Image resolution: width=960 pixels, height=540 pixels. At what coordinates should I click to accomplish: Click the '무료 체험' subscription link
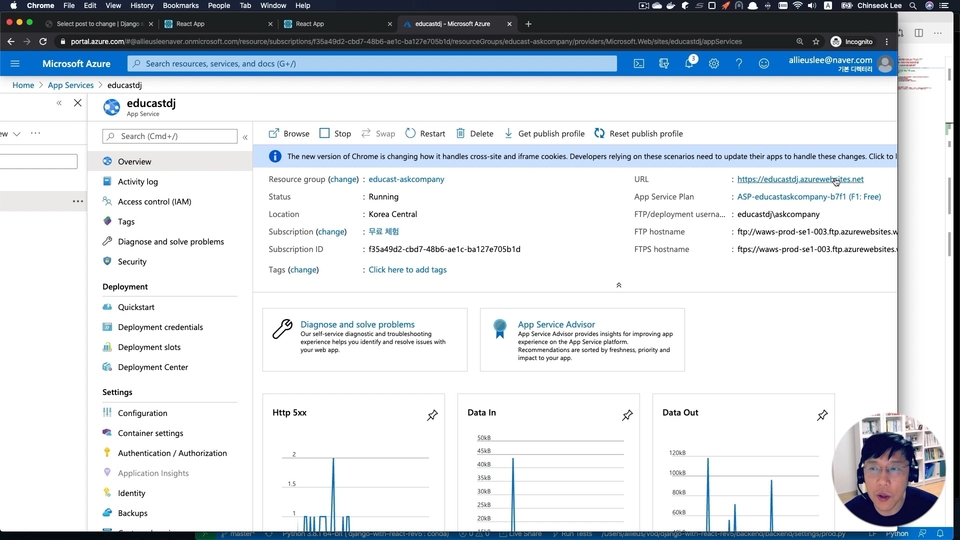click(384, 232)
